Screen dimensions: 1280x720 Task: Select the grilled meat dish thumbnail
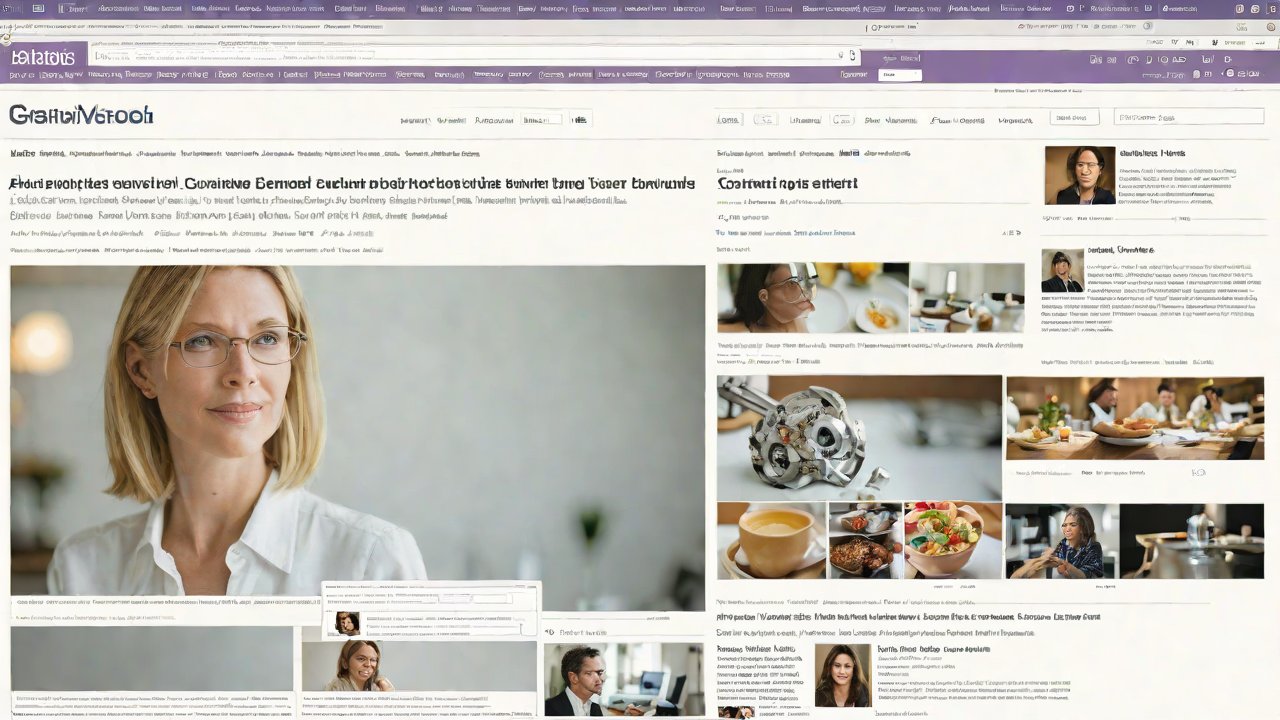tap(865, 540)
